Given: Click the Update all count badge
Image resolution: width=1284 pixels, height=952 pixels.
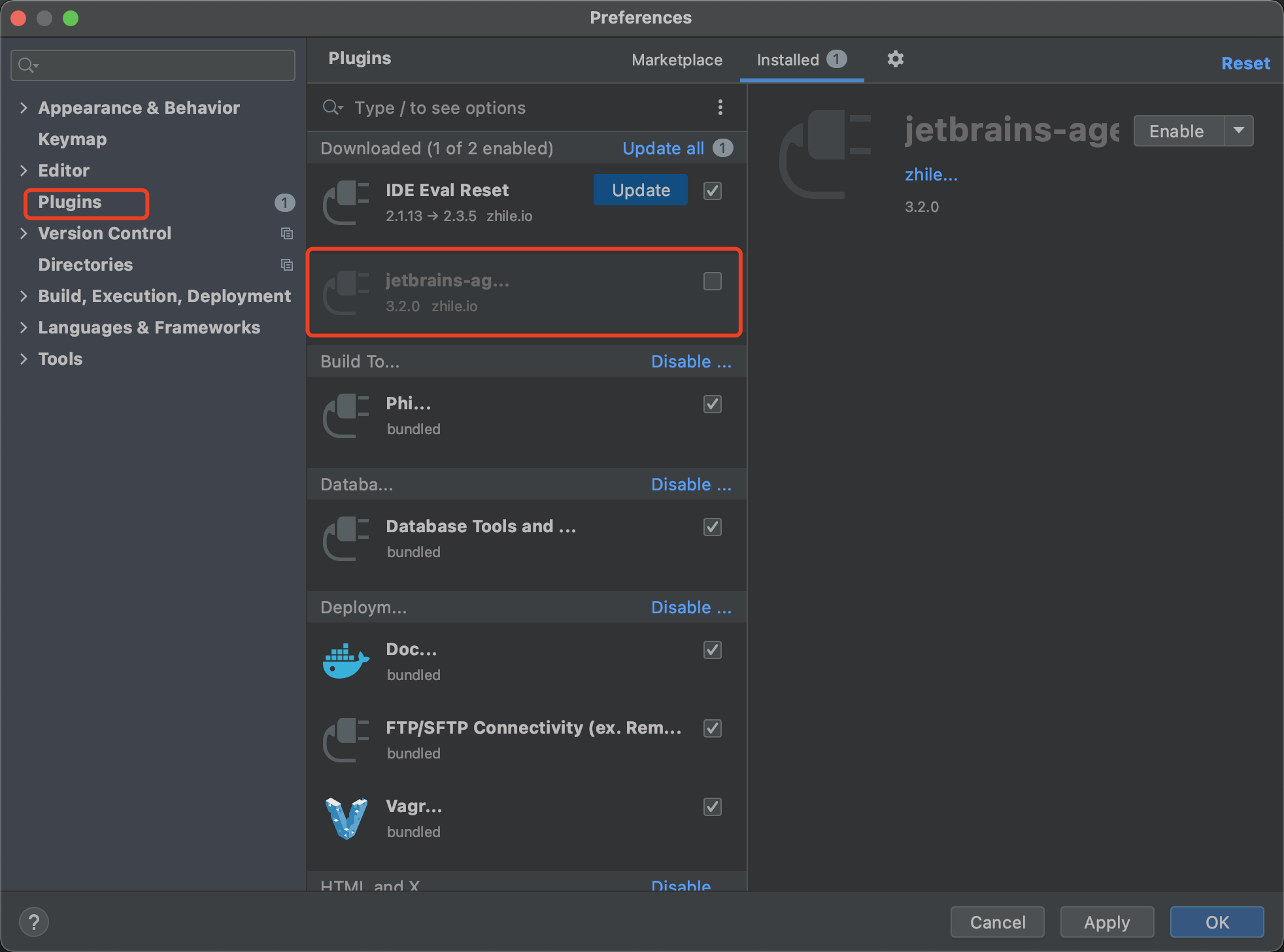Looking at the screenshot, I should pyautogui.click(x=722, y=148).
